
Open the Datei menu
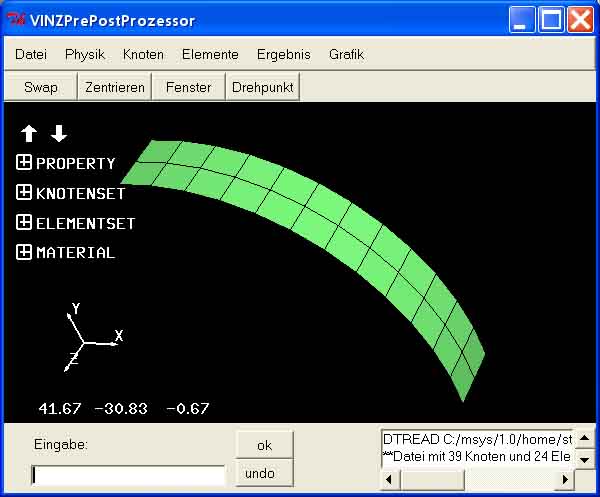point(31,54)
